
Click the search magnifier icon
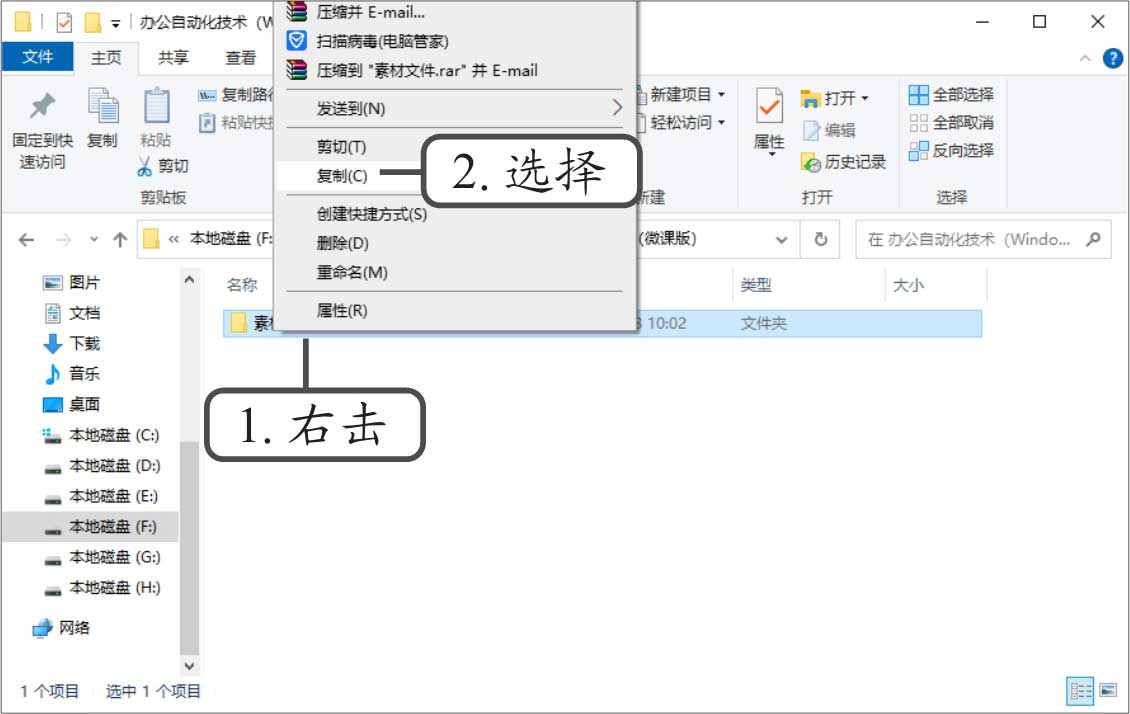1093,238
